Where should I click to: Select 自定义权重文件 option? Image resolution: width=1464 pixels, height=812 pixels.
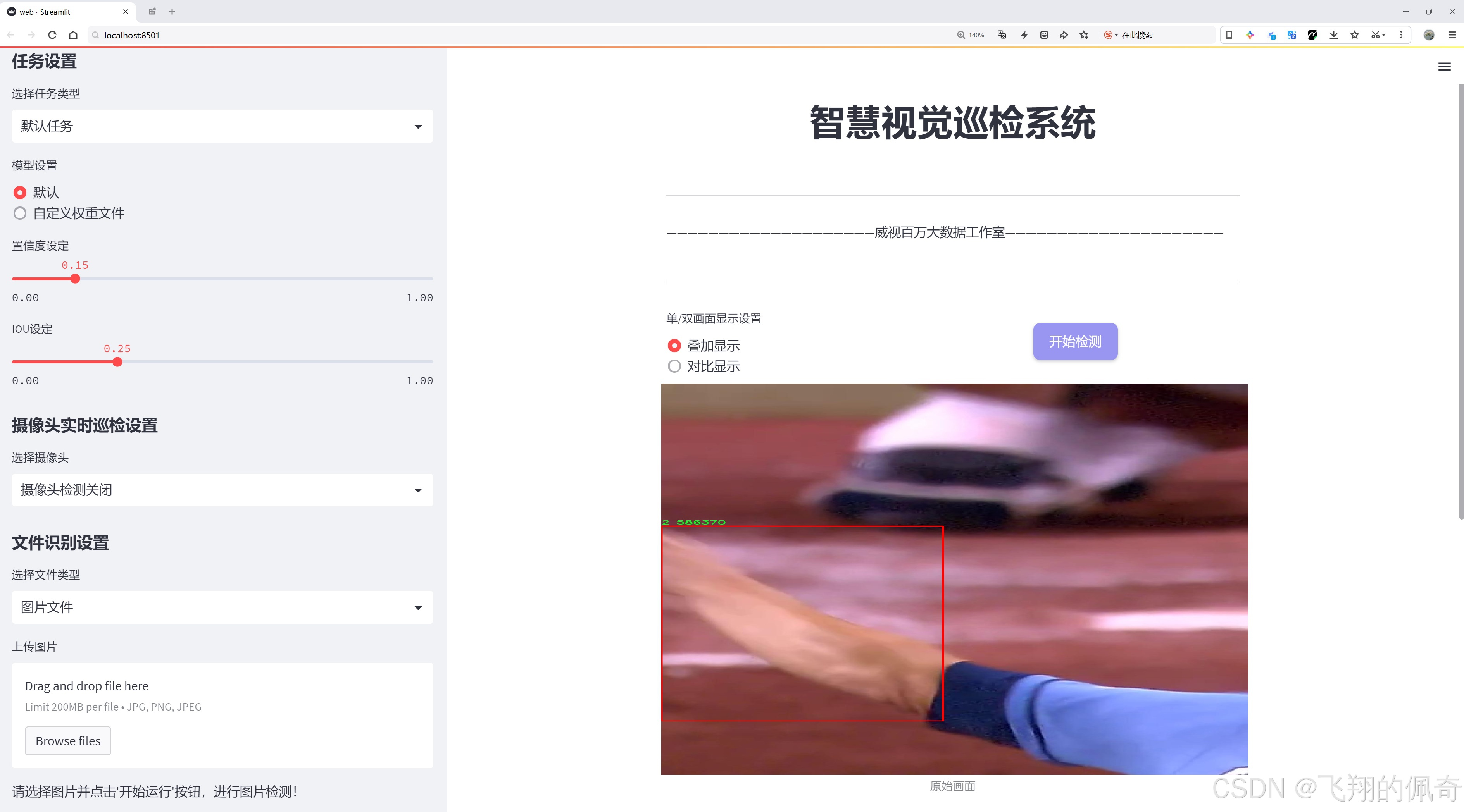(20, 213)
